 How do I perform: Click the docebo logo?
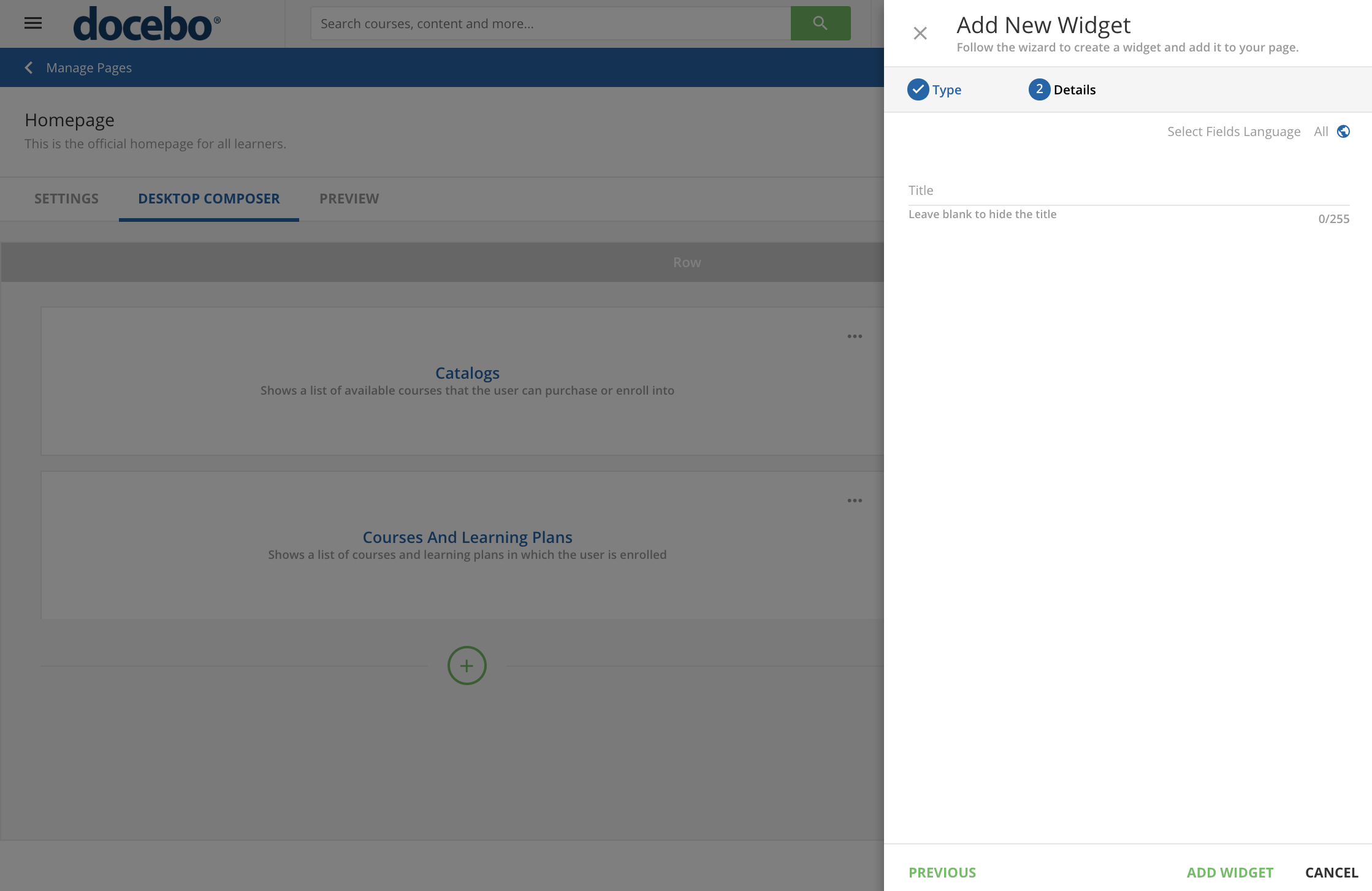pyautogui.click(x=147, y=24)
